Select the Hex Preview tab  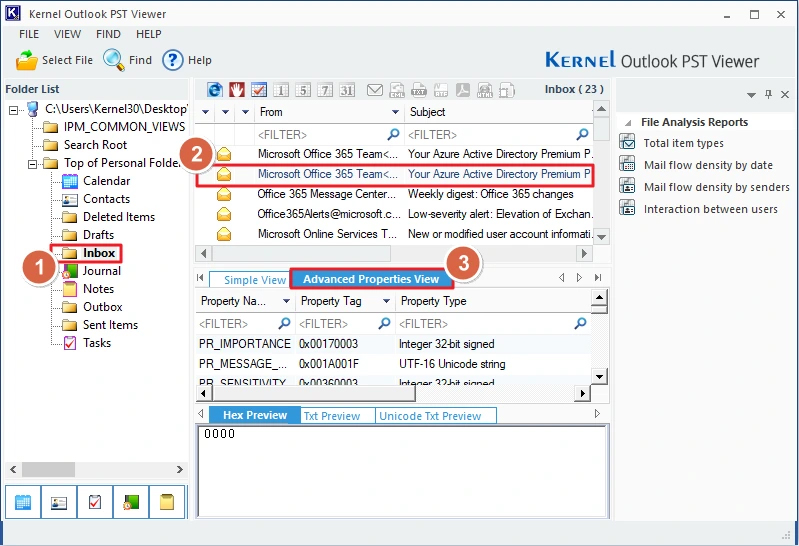tap(255, 415)
